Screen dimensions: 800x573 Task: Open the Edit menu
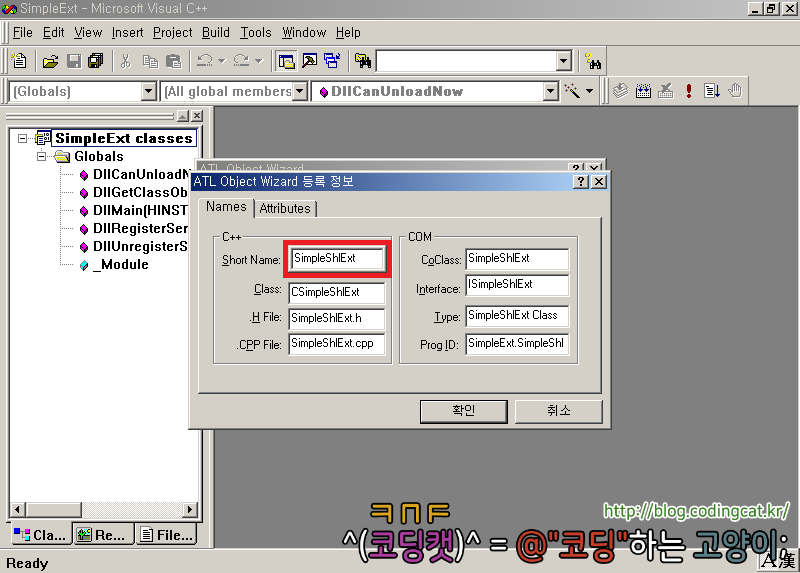pyautogui.click(x=53, y=33)
